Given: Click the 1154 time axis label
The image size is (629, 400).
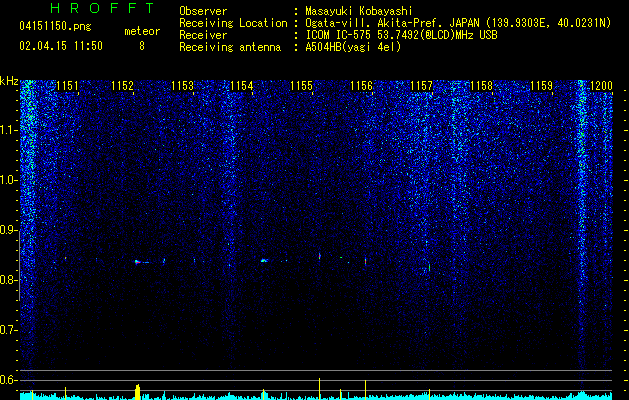Looking at the screenshot, I should [242, 86].
